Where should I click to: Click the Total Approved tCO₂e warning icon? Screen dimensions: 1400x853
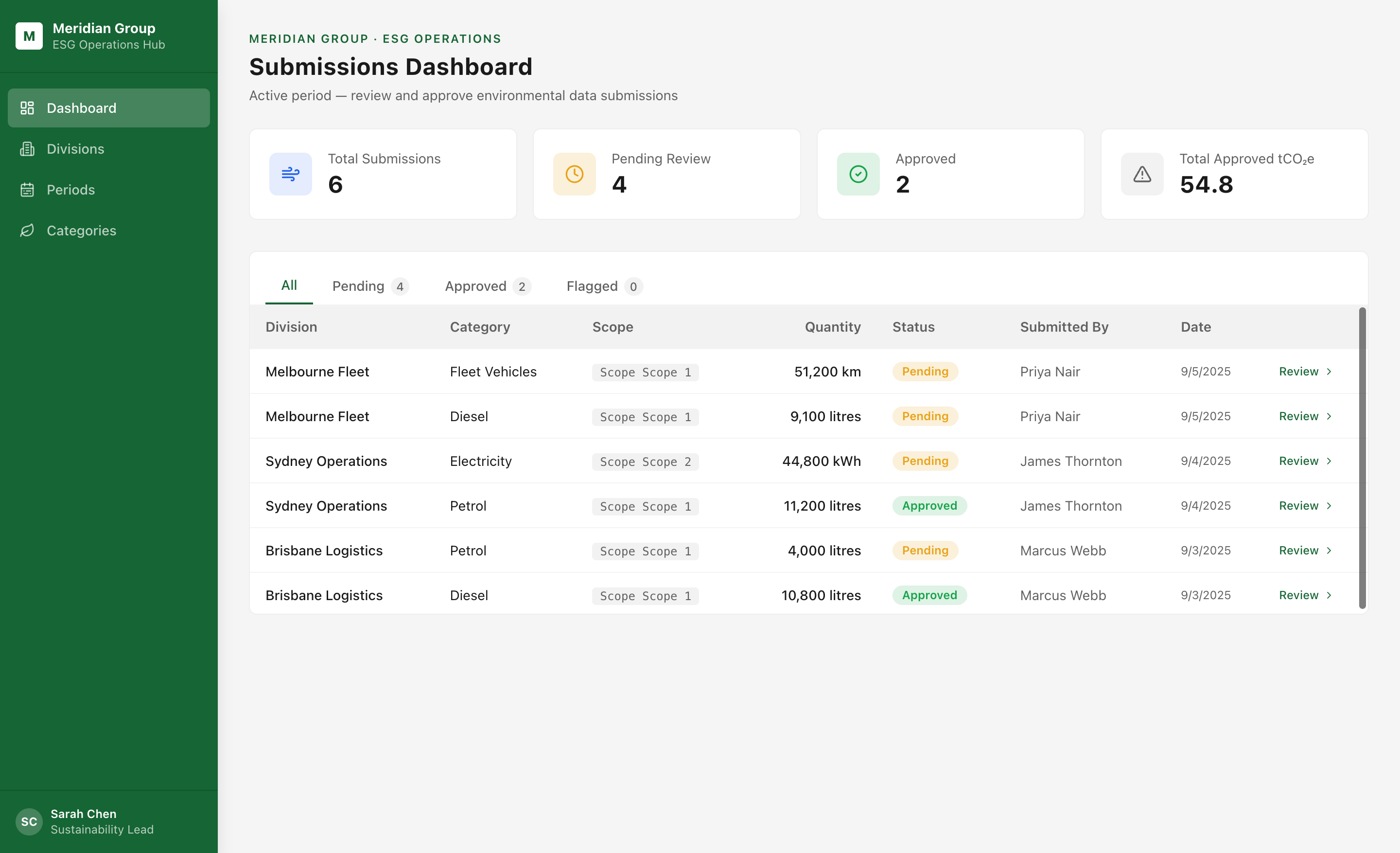coord(1142,174)
